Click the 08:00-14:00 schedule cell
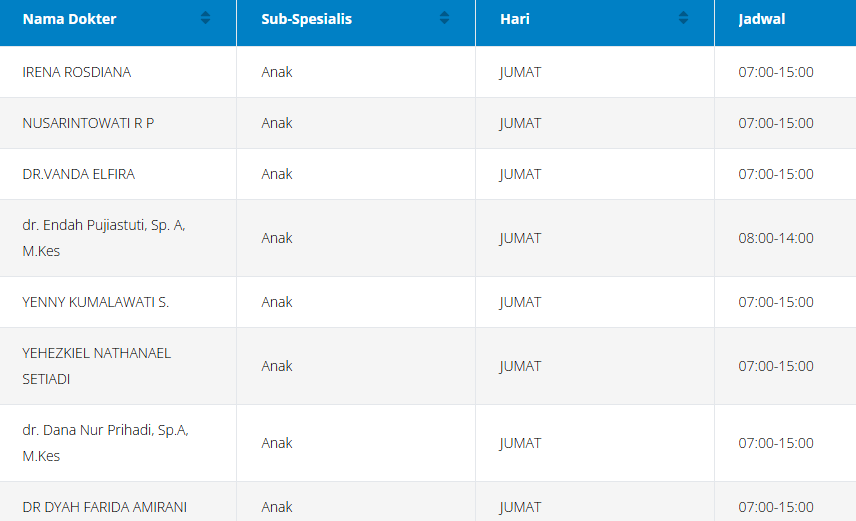856x521 pixels. (776, 238)
